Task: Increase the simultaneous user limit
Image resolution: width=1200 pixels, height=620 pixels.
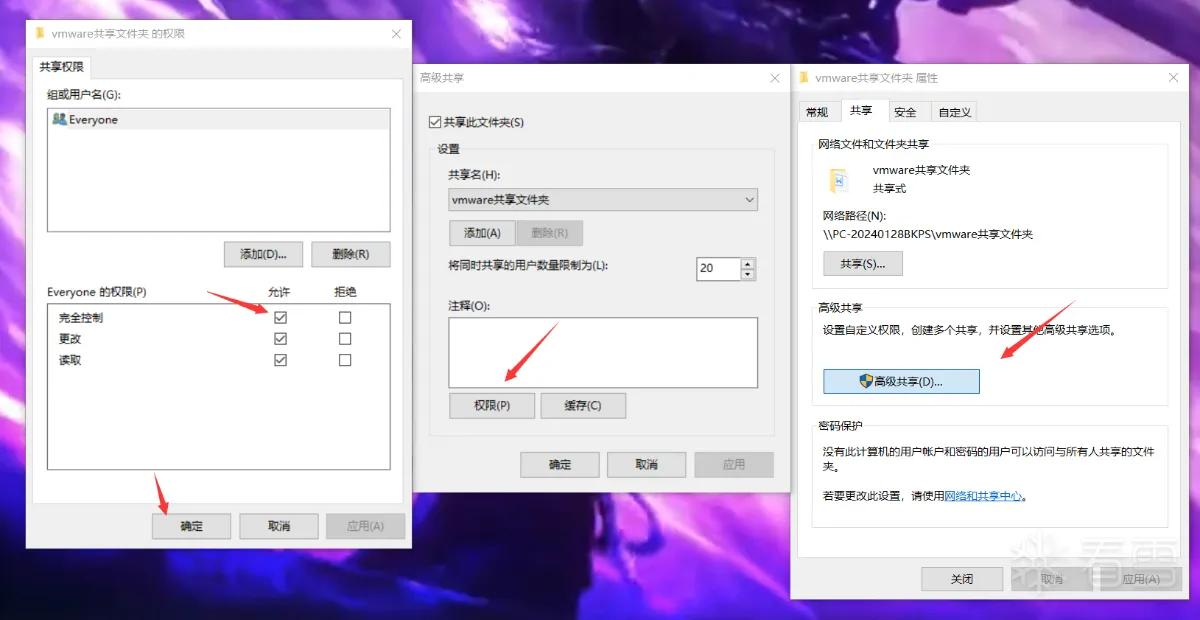Action: click(748, 263)
